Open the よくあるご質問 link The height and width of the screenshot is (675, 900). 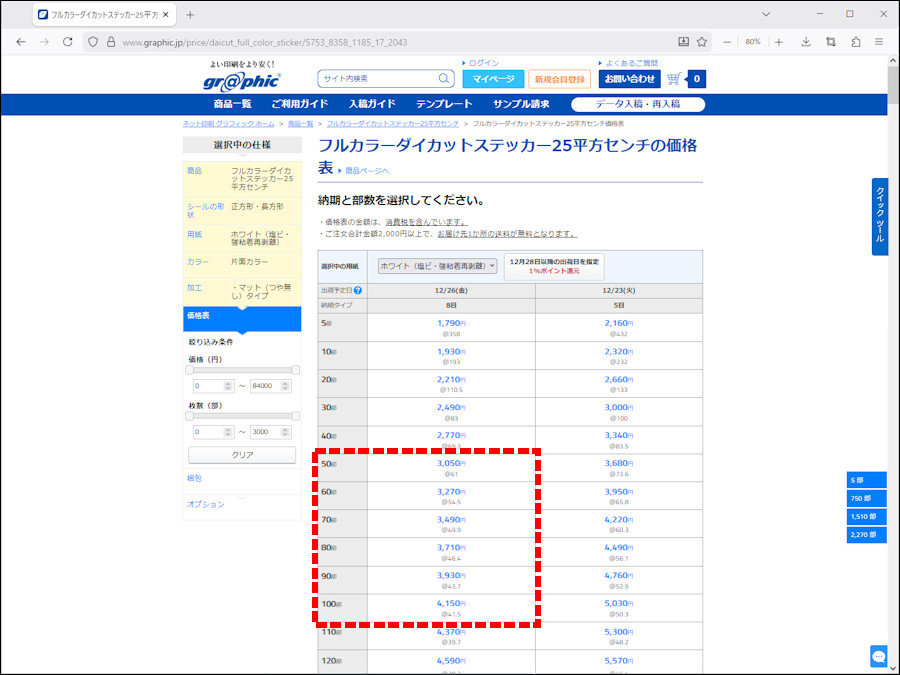pyautogui.click(x=631, y=63)
